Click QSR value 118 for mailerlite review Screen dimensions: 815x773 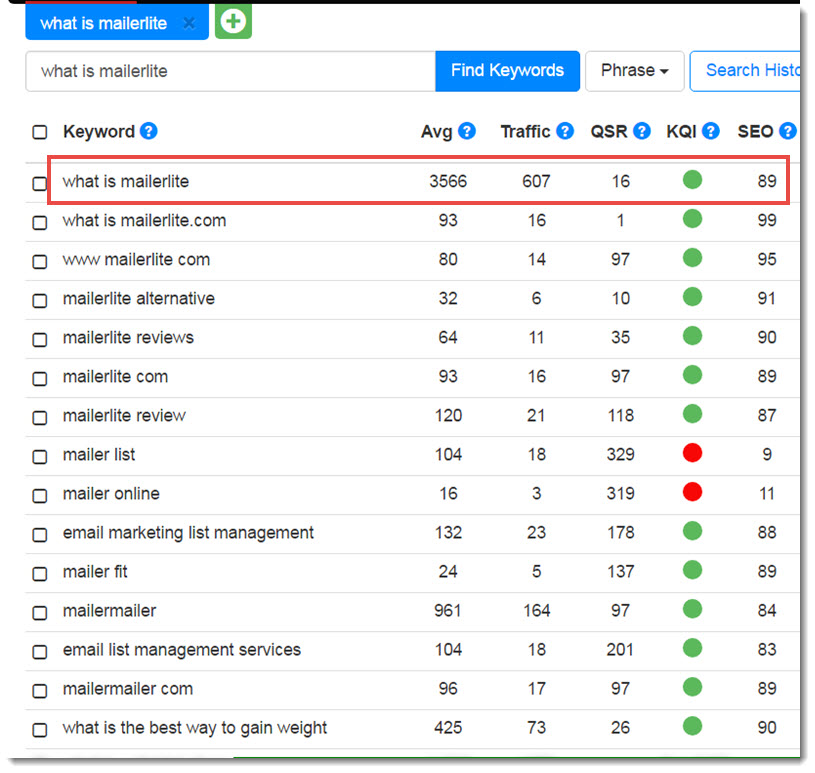[621, 415]
